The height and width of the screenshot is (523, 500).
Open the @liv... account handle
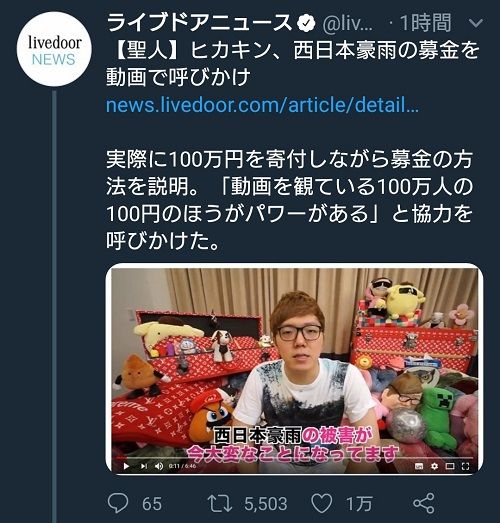(x=347, y=23)
